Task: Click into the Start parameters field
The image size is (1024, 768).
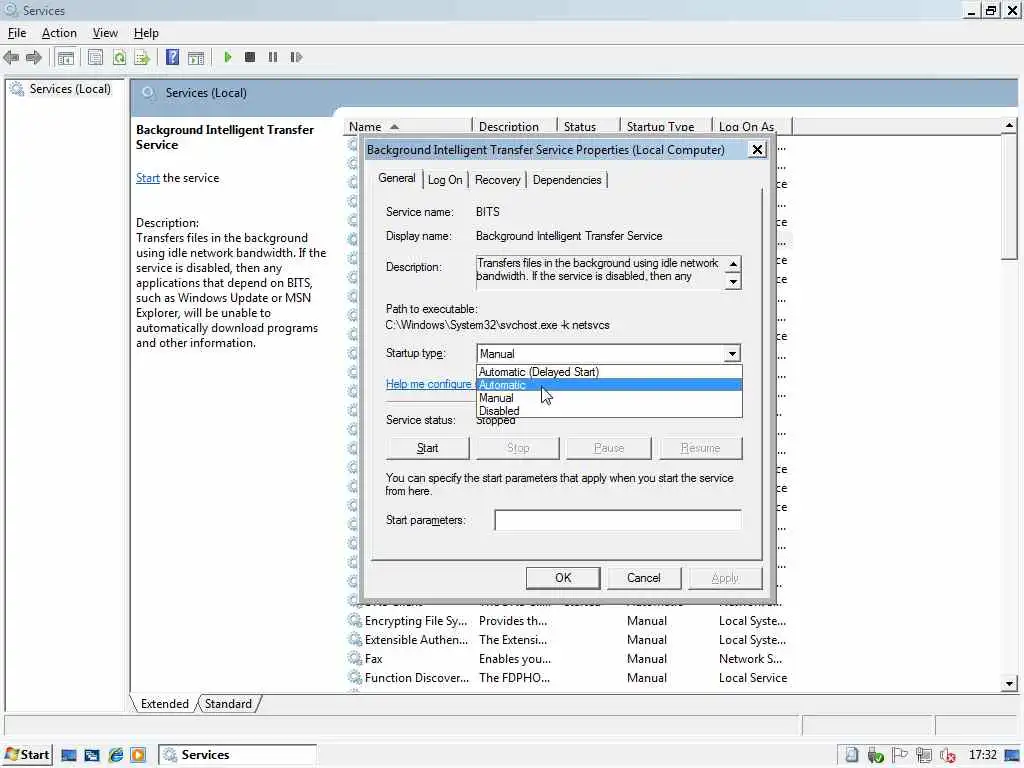Action: point(618,520)
